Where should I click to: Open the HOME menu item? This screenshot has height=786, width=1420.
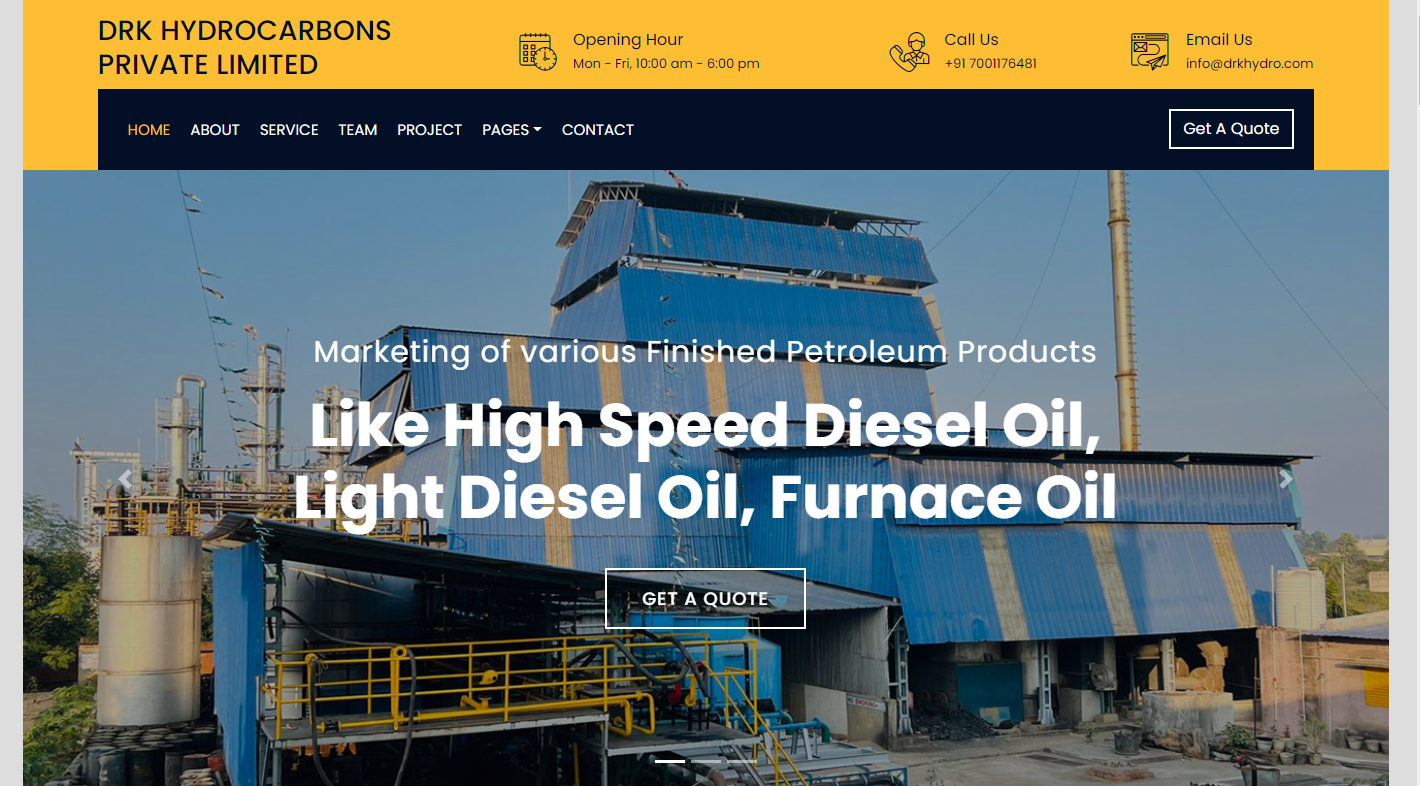[x=149, y=130]
